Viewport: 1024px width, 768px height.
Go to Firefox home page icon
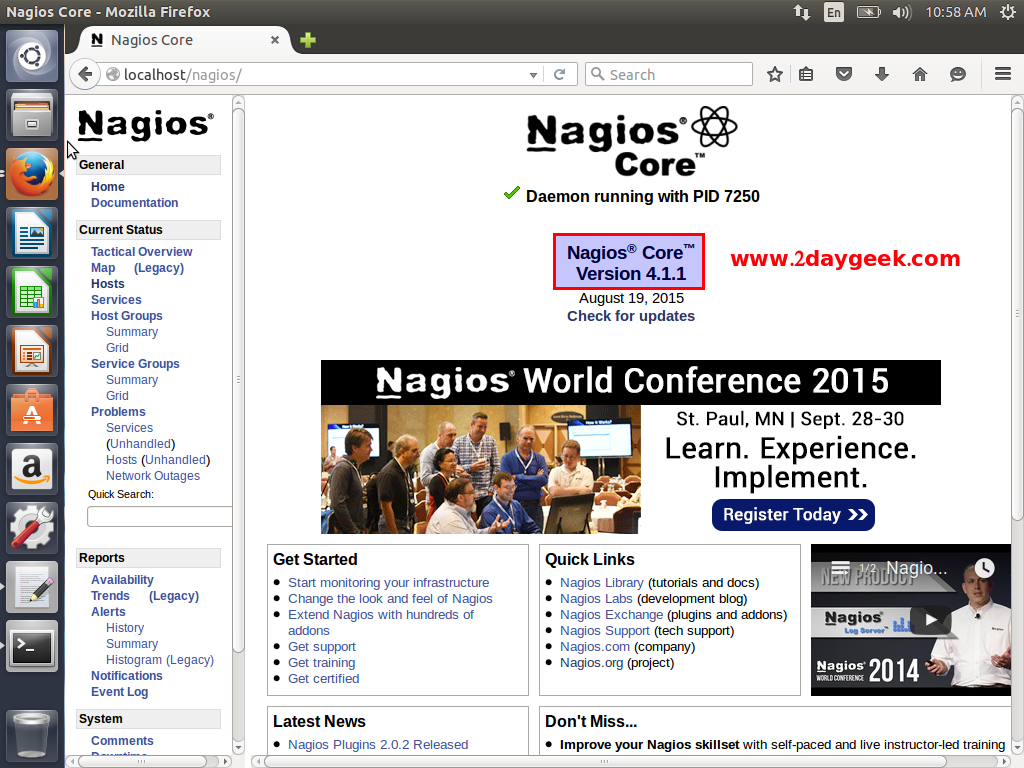click(x=920, y=74)
